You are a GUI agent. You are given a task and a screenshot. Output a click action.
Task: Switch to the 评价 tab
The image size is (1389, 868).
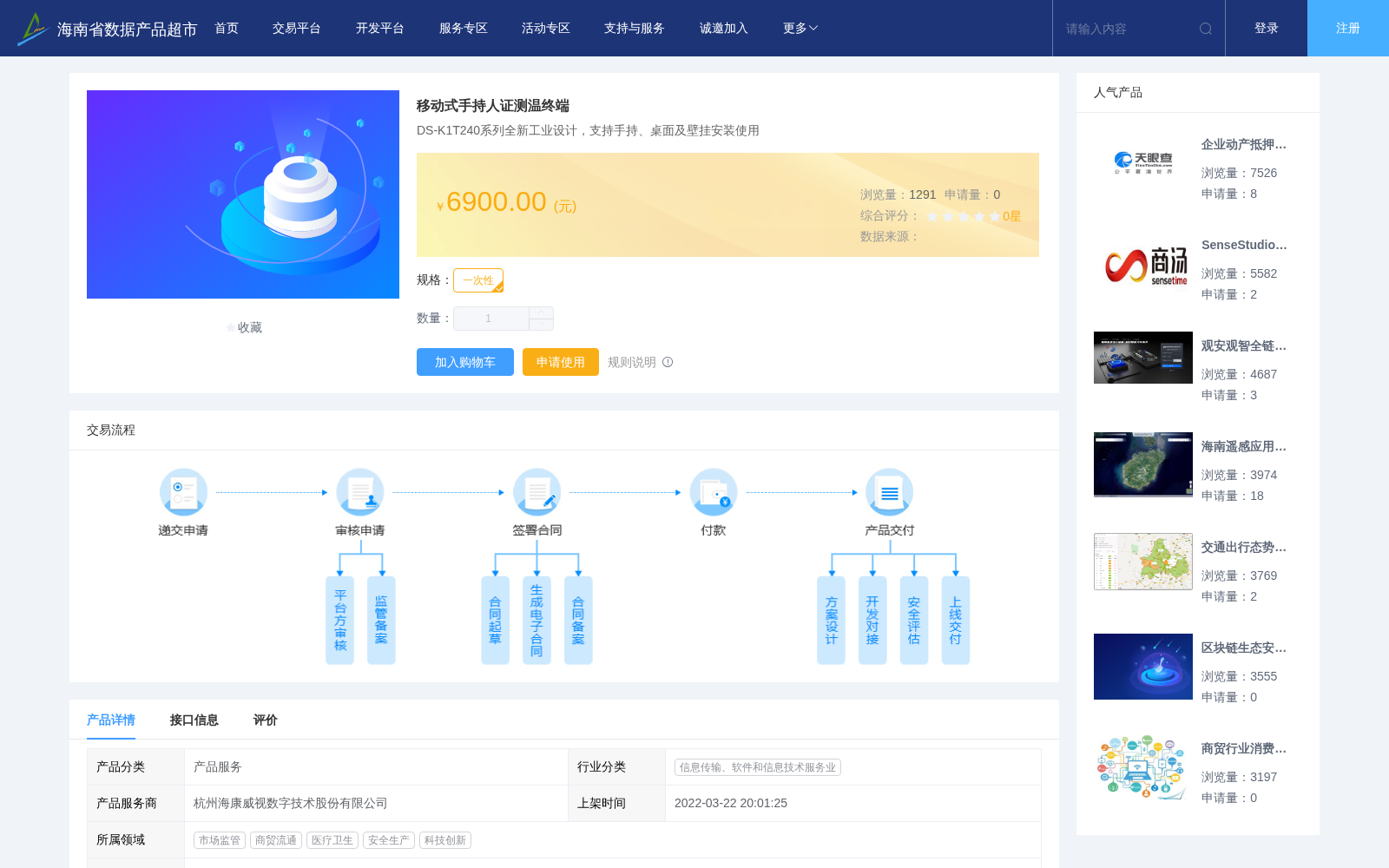pos(266,720)
